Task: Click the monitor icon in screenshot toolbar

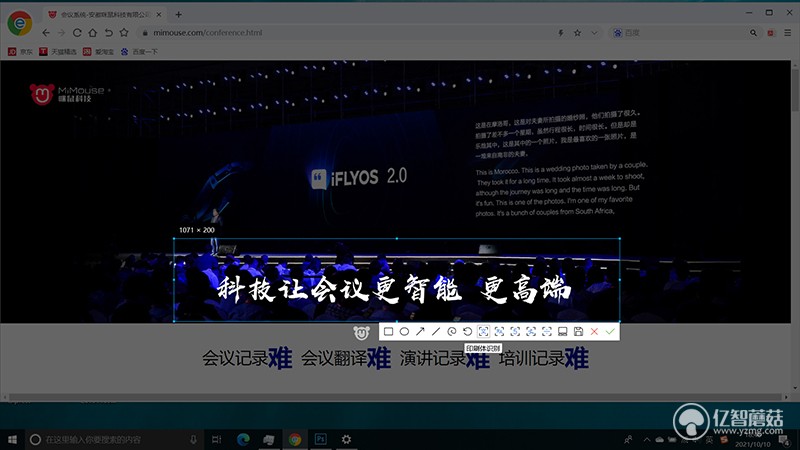Action: click(562, 332)
